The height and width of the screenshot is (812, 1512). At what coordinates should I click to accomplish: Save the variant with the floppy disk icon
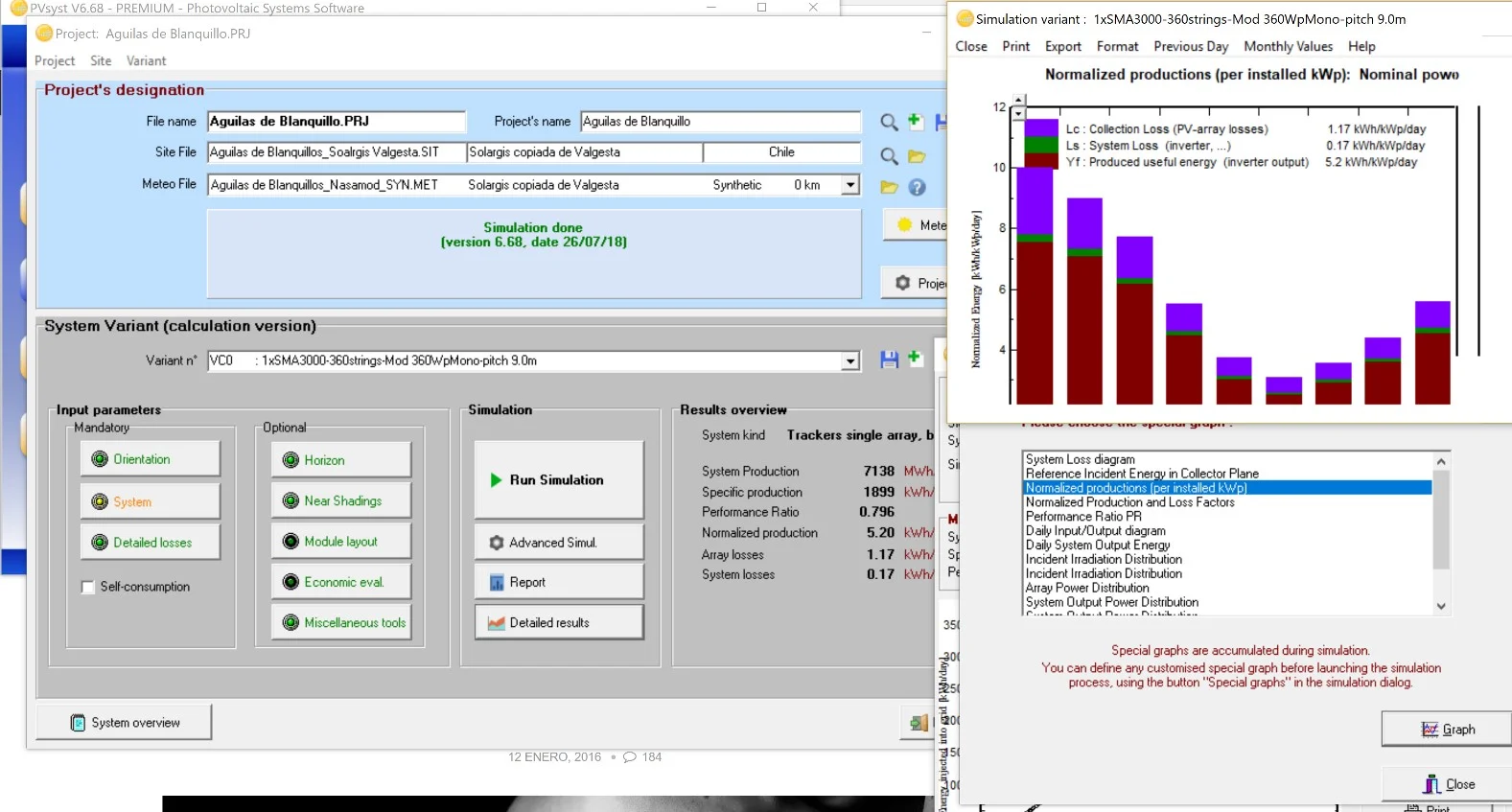[890, 360]
